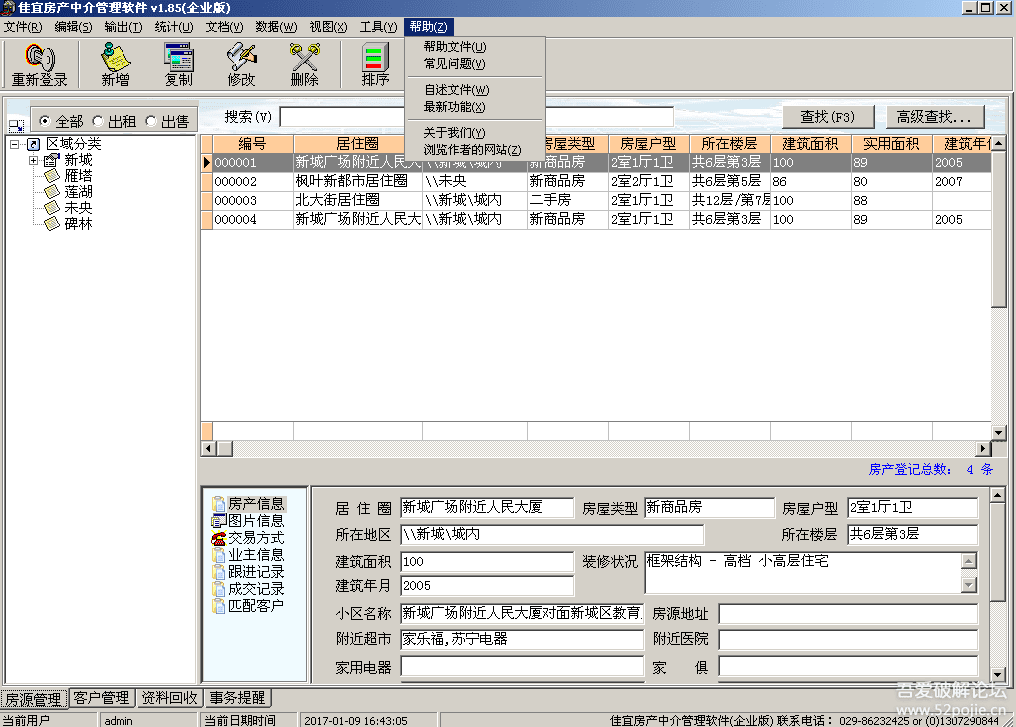Click the small panel toggle icon above the tree

(x=16, y=126)
